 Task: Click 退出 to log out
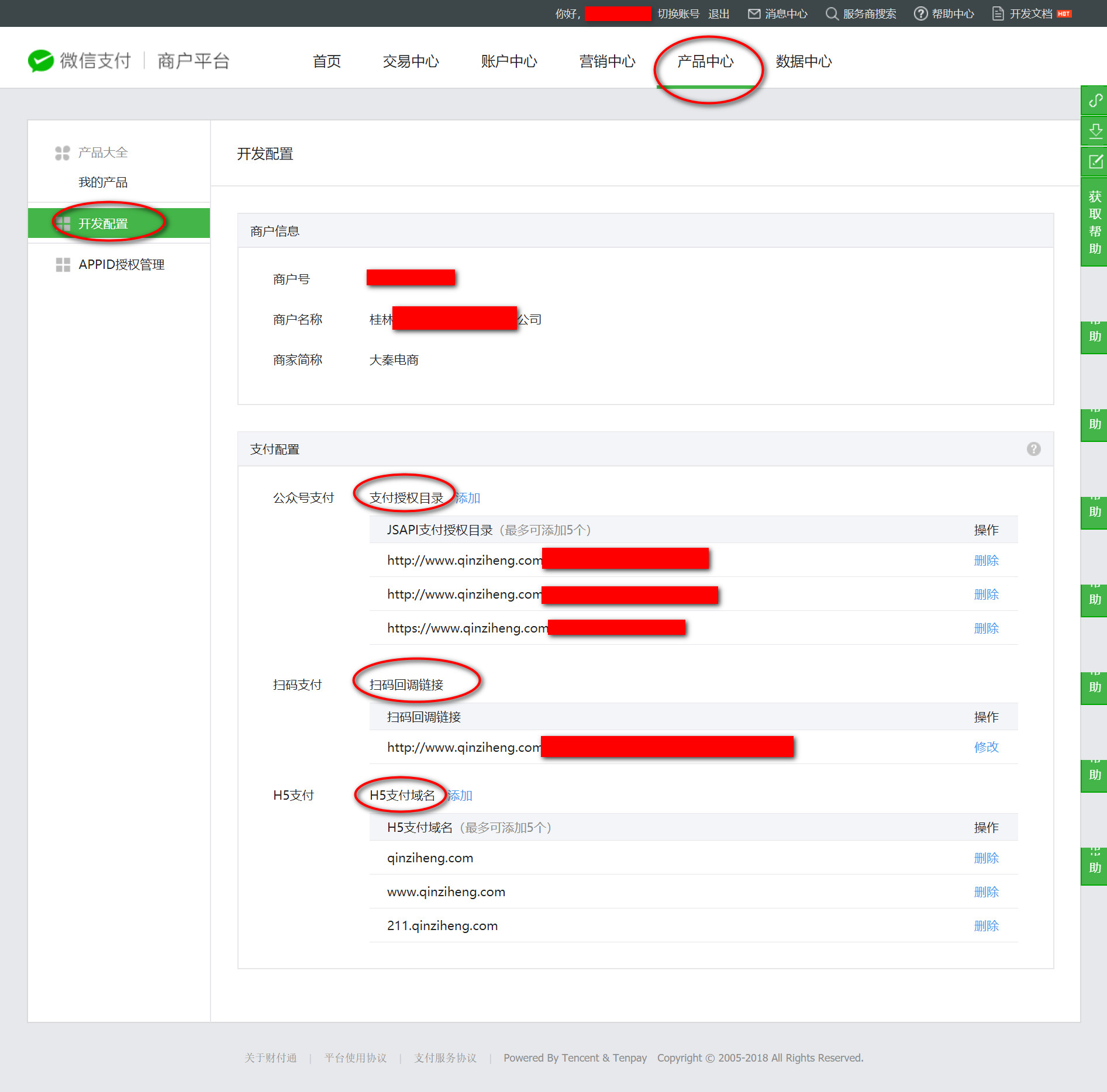coord(719,13)
